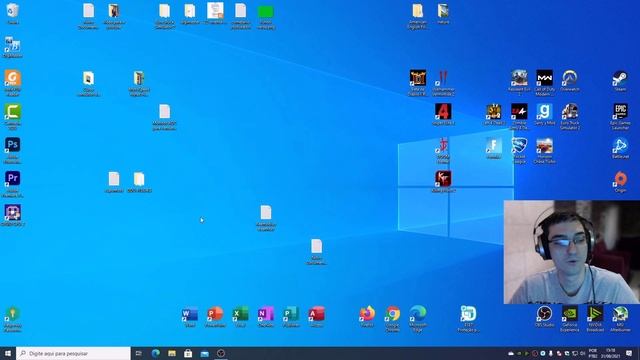
Task: Focus the taskbar search box
Action: tap(73, 353)
